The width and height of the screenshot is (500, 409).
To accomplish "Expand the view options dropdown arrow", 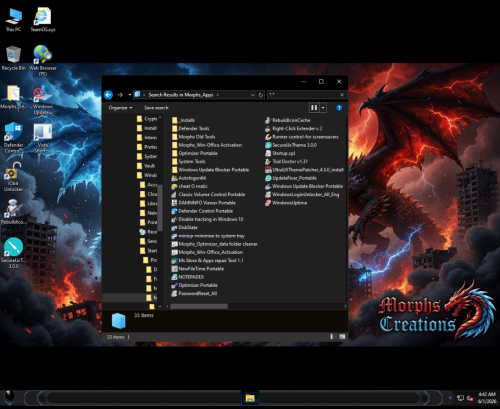I will point(323,108).
